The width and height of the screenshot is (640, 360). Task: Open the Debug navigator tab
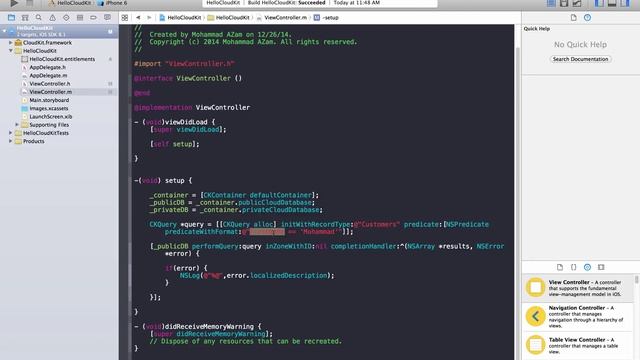tap(80, 18)
